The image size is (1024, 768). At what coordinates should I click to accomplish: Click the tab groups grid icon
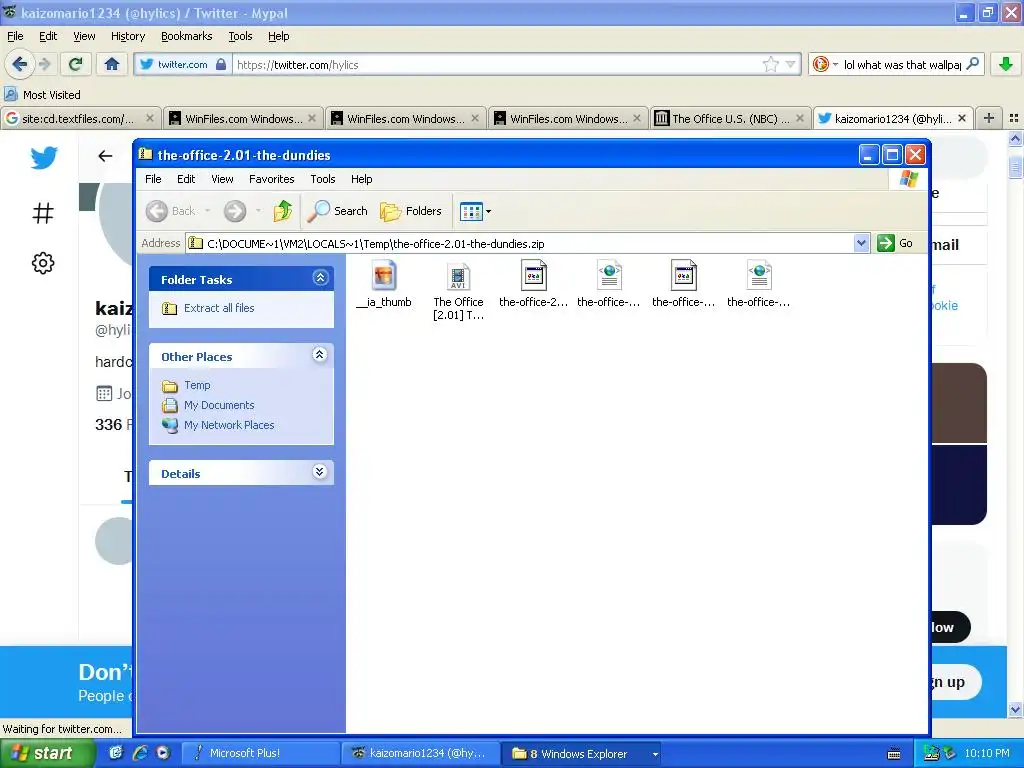pos(1014,118)
